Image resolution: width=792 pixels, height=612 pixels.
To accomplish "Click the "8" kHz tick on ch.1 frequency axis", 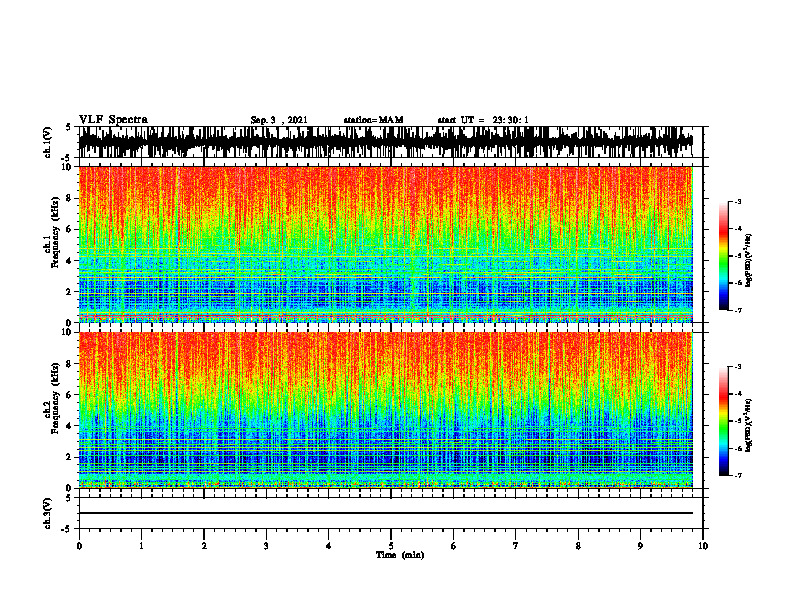I will [69, 198].
